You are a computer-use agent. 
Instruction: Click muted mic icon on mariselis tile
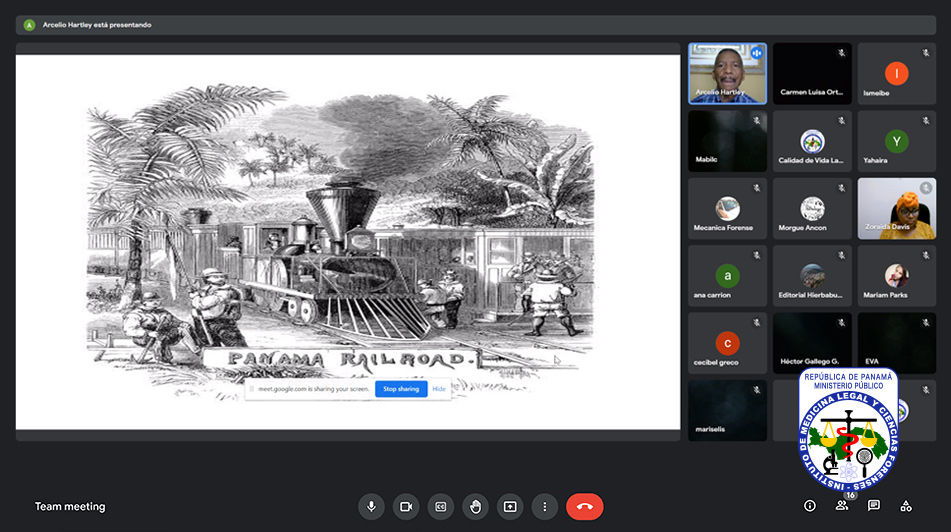[x=756, y=390]
